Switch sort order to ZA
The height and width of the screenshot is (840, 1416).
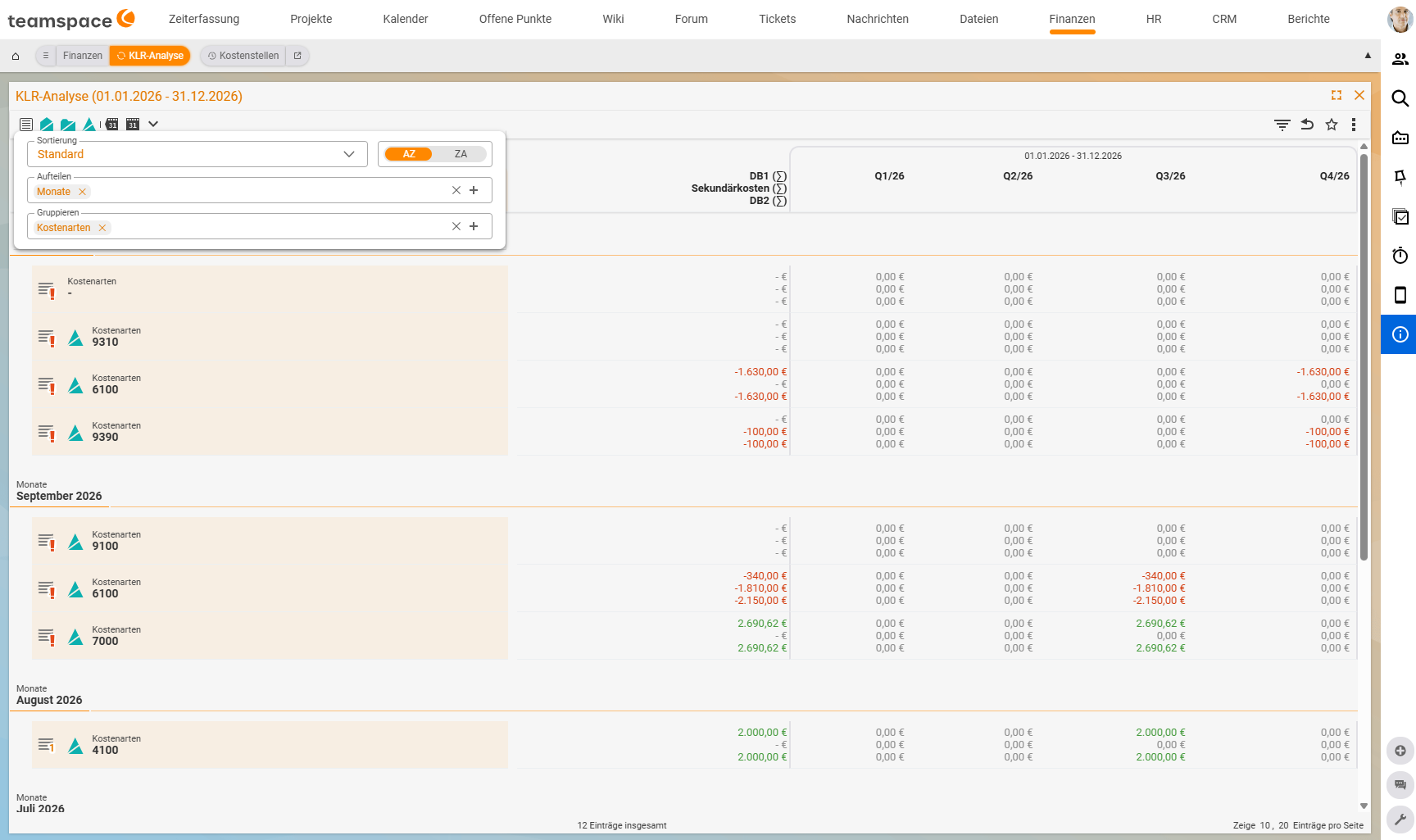tap(461, 154)
